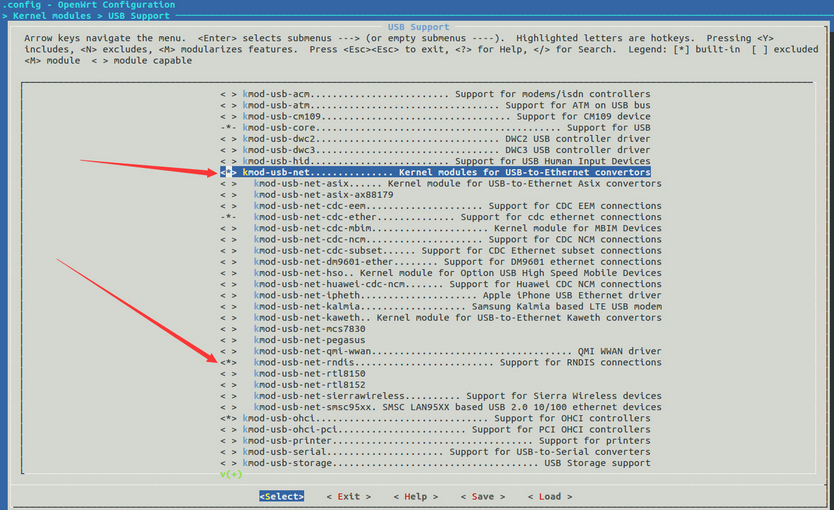Screen dimensions: 834x510
Task: Select the kmod-usb-net-cdc-eem row
Action: tap(441, 206)
